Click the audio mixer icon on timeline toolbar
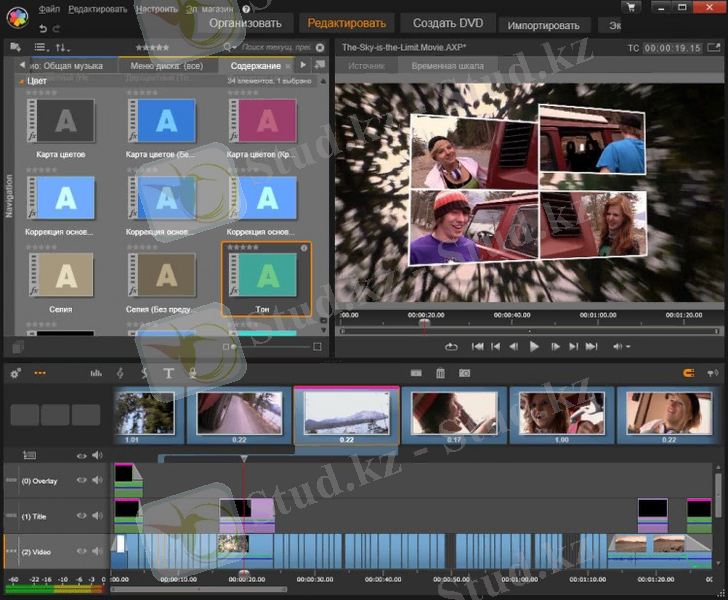The image size is (728, 600). click(96, 373)
